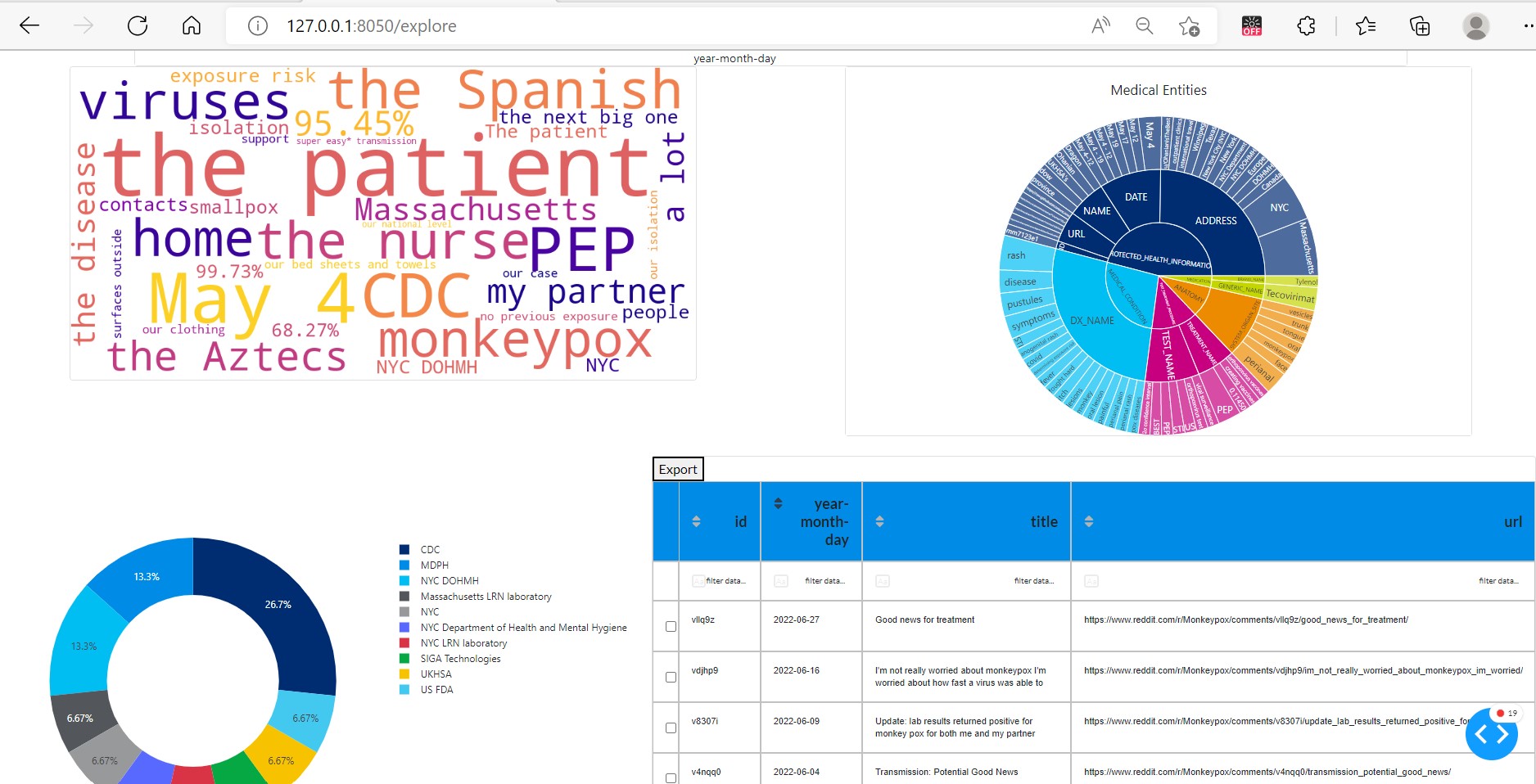Open the Extensions puzzle menu
This screenshot has width=1536, height=784.
point(1306,26)
